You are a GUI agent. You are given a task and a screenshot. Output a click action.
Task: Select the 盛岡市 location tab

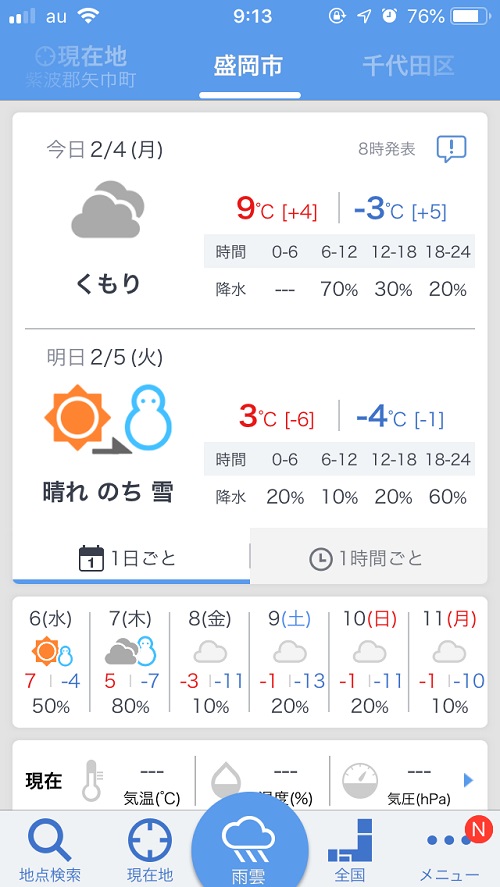(248, 66)
